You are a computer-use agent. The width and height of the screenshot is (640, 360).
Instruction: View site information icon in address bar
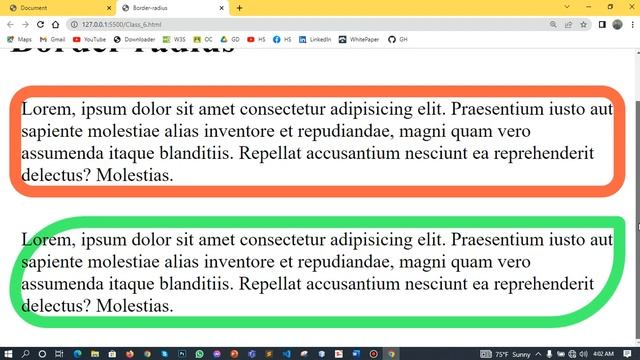tap(74, 24)
